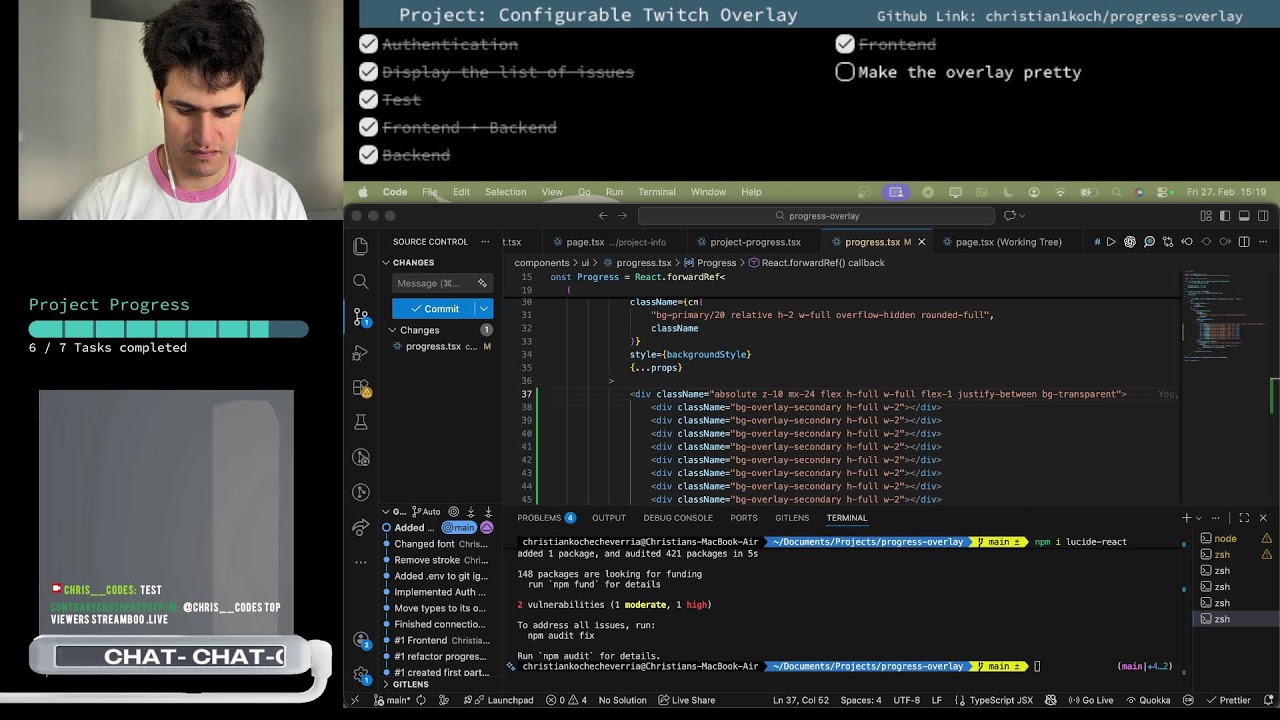Viewport: 1280px width, 720px height.
Task: Toggle the Authentication checklist checkbox
Action: pos(368,44)
